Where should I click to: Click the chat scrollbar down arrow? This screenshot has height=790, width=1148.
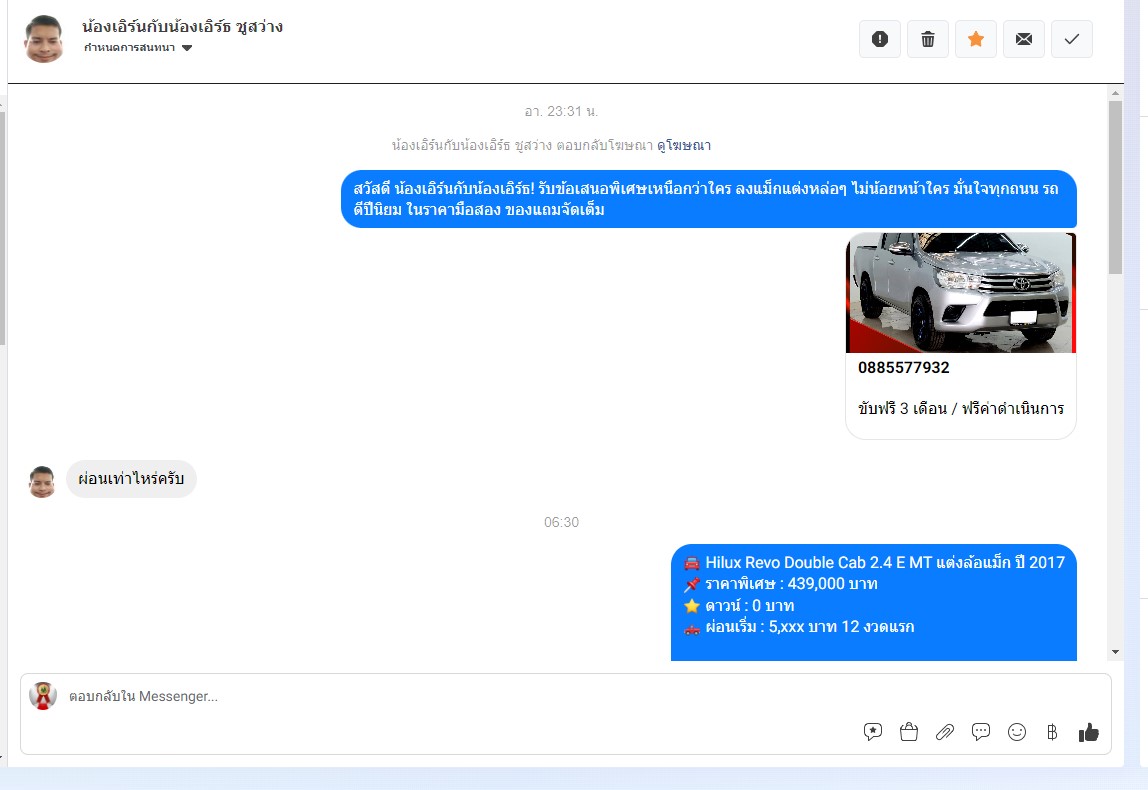coord(1115,652)
